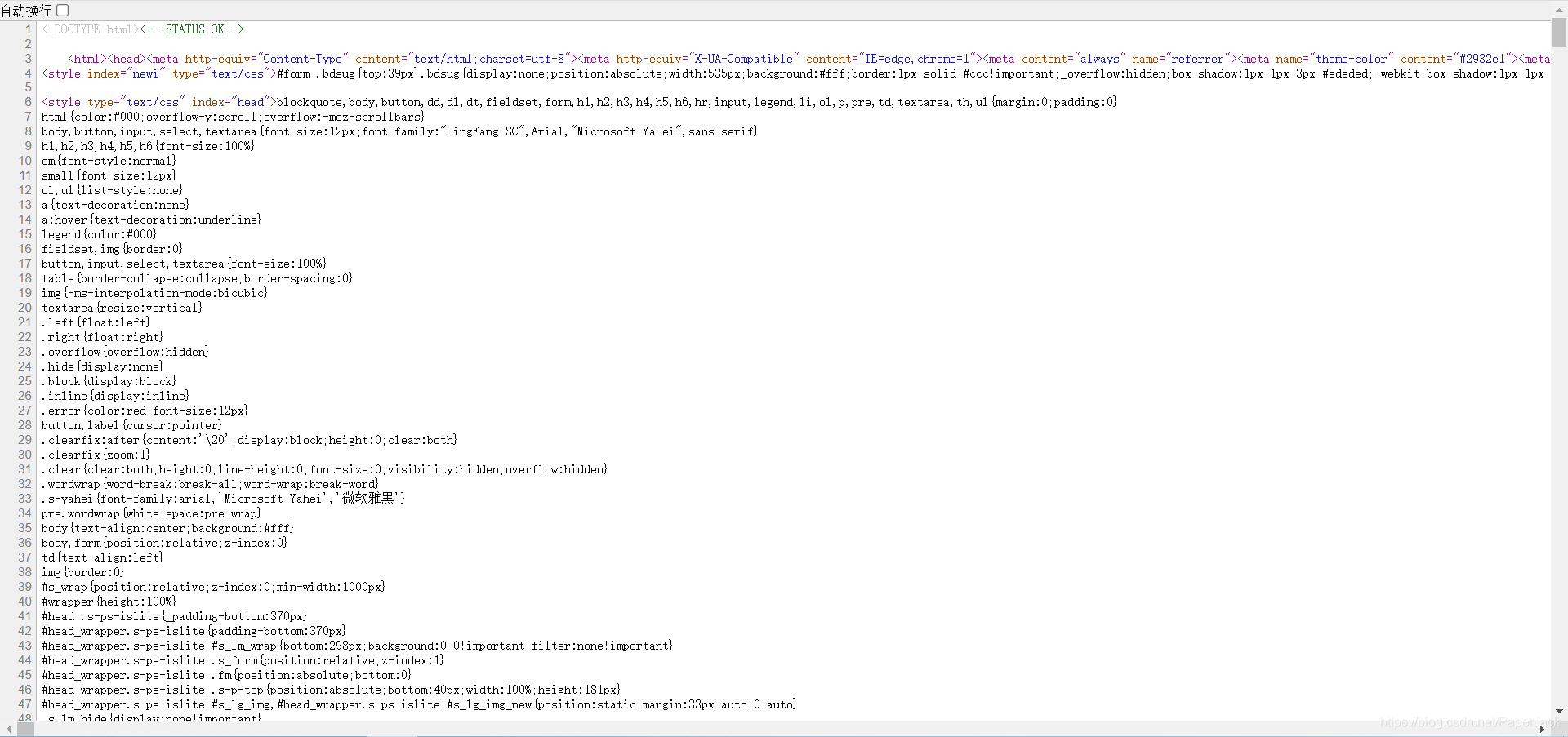Screen dimensions: 1568x737
Task: Click the a:hover underline rule
Action: tap(151, 220)
